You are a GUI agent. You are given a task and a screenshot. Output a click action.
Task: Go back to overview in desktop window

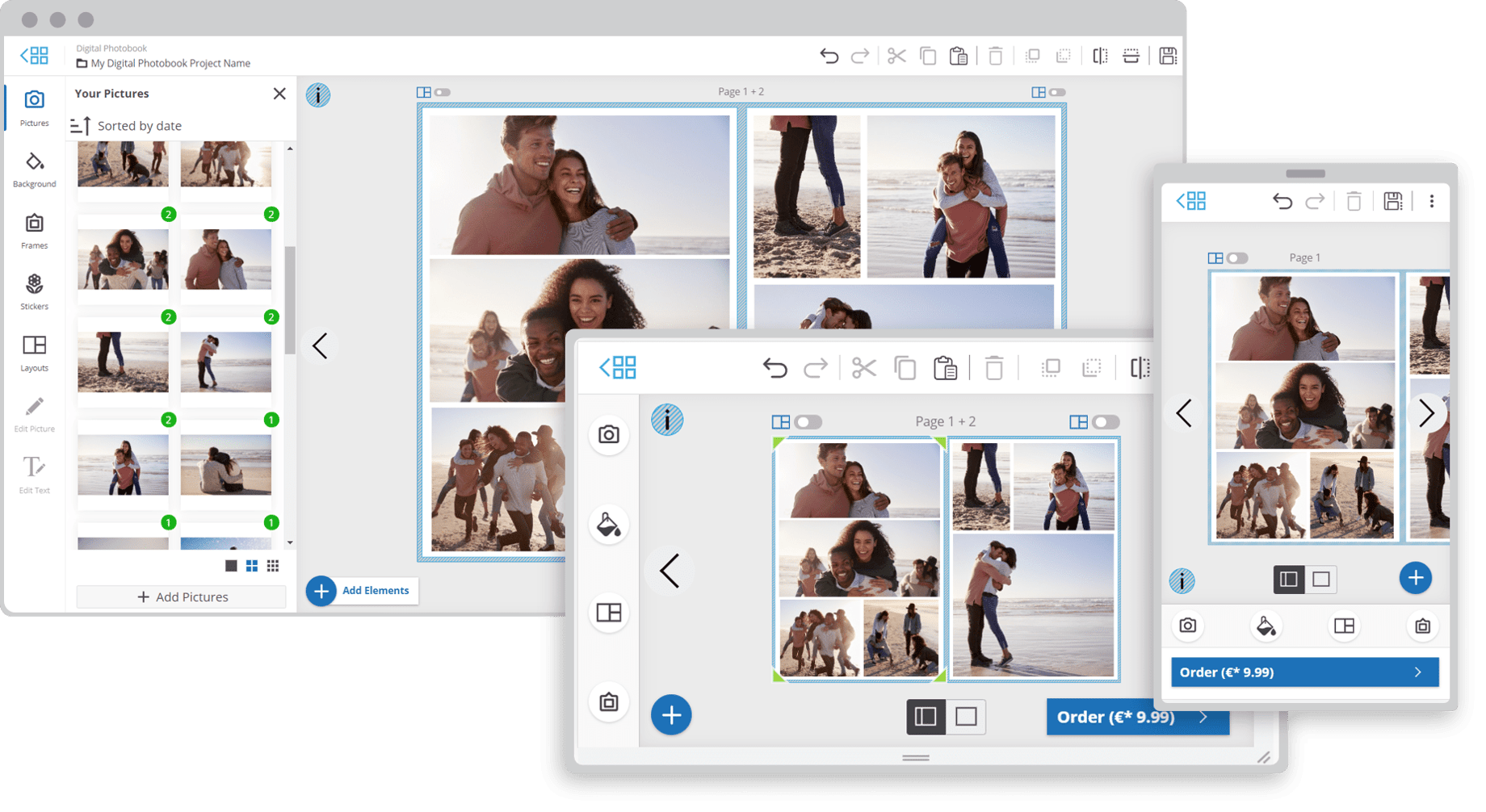click(x=34, y=55)
